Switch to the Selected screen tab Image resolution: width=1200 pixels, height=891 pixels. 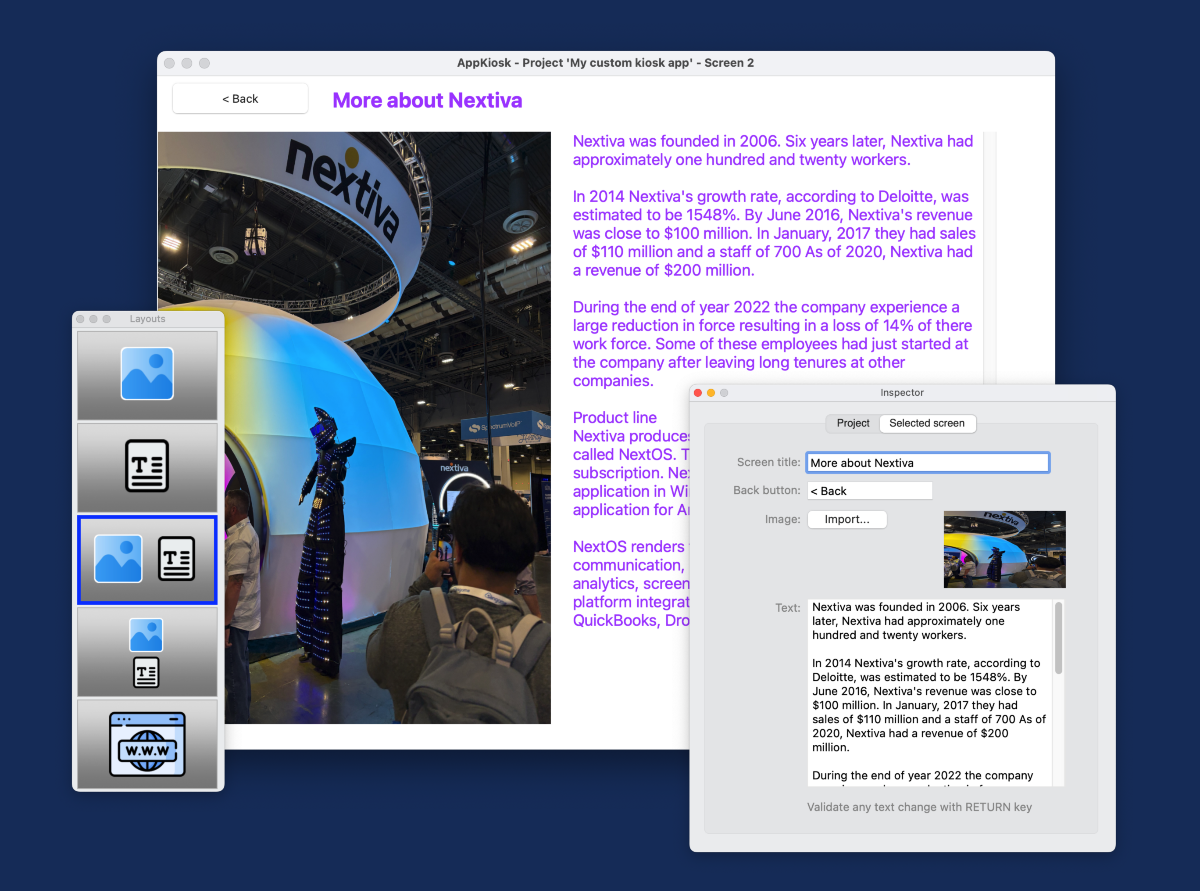pos(927,423)
